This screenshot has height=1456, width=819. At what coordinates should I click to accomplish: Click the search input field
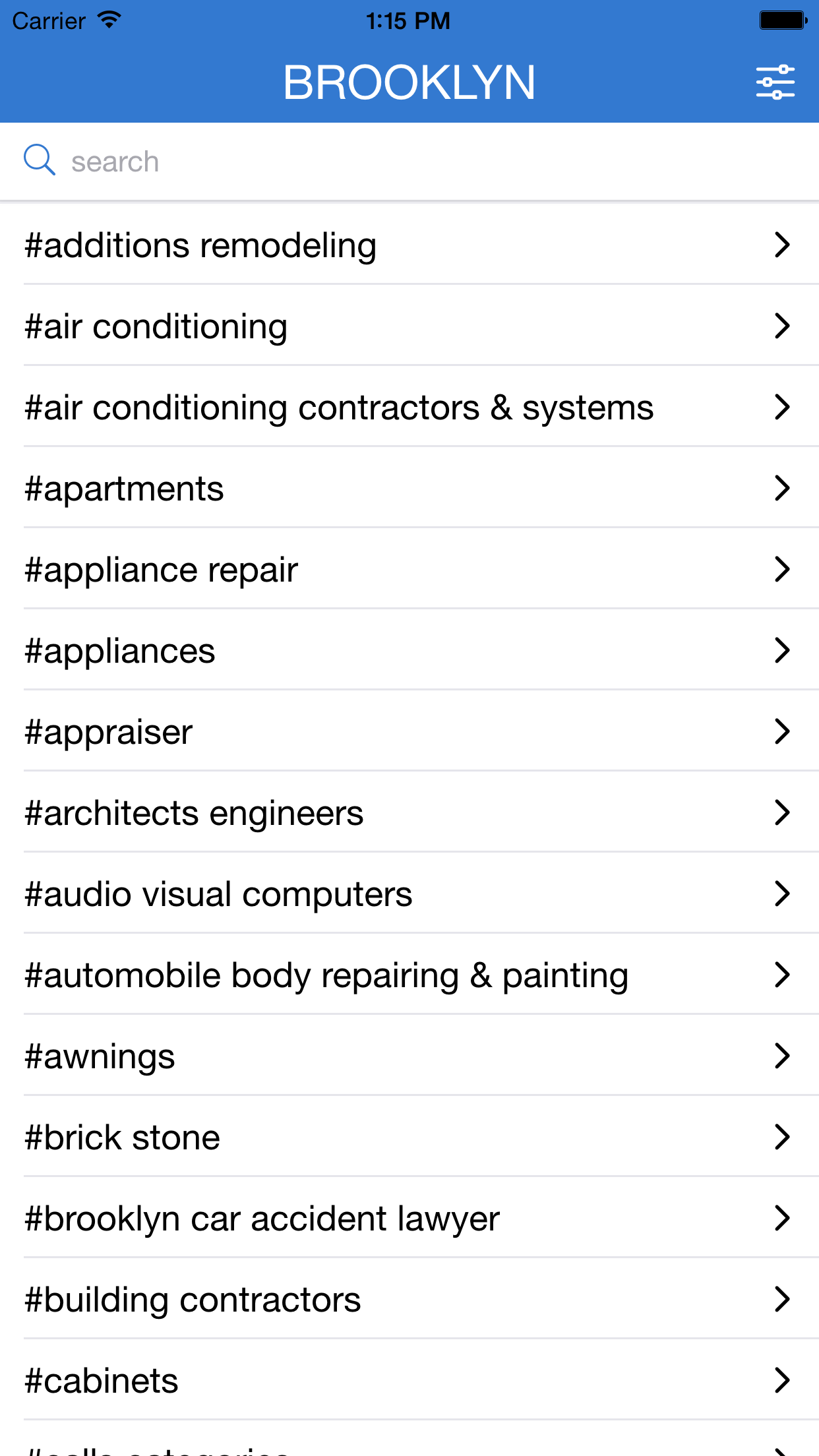[x=422, y=162]
